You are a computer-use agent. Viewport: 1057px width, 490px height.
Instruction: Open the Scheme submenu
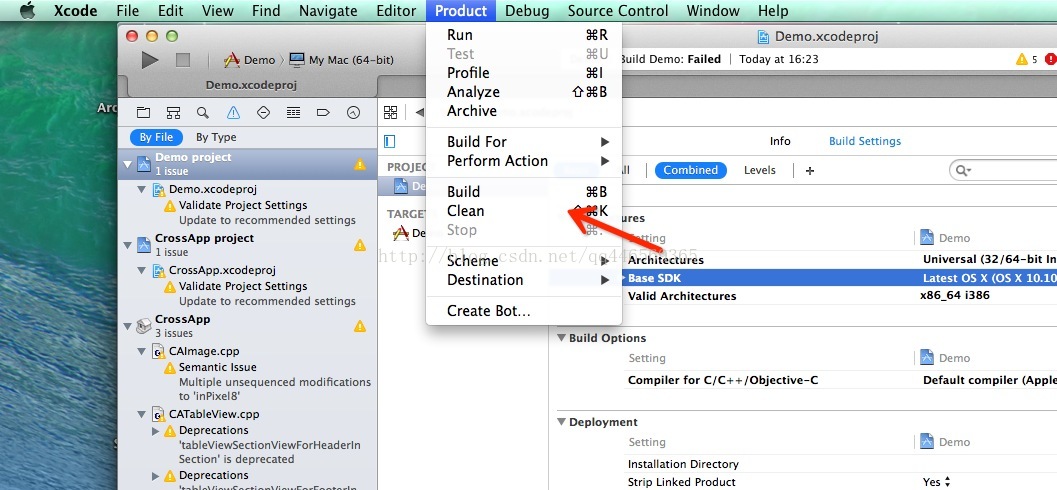pos(524,261)
